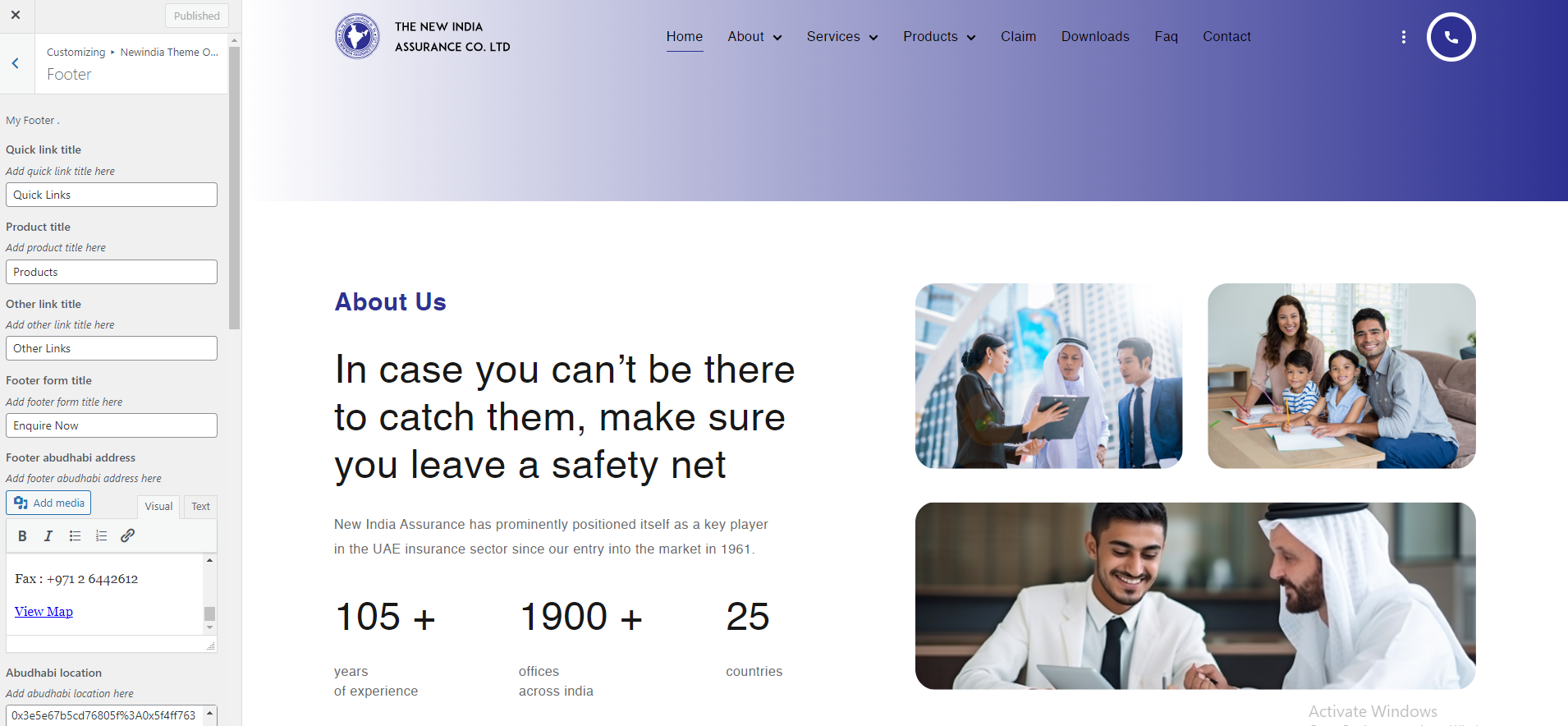The height and width of the screenshot is (726, 1568).
Task: Close the Customizer with the X icon
Action: (16, 15)
